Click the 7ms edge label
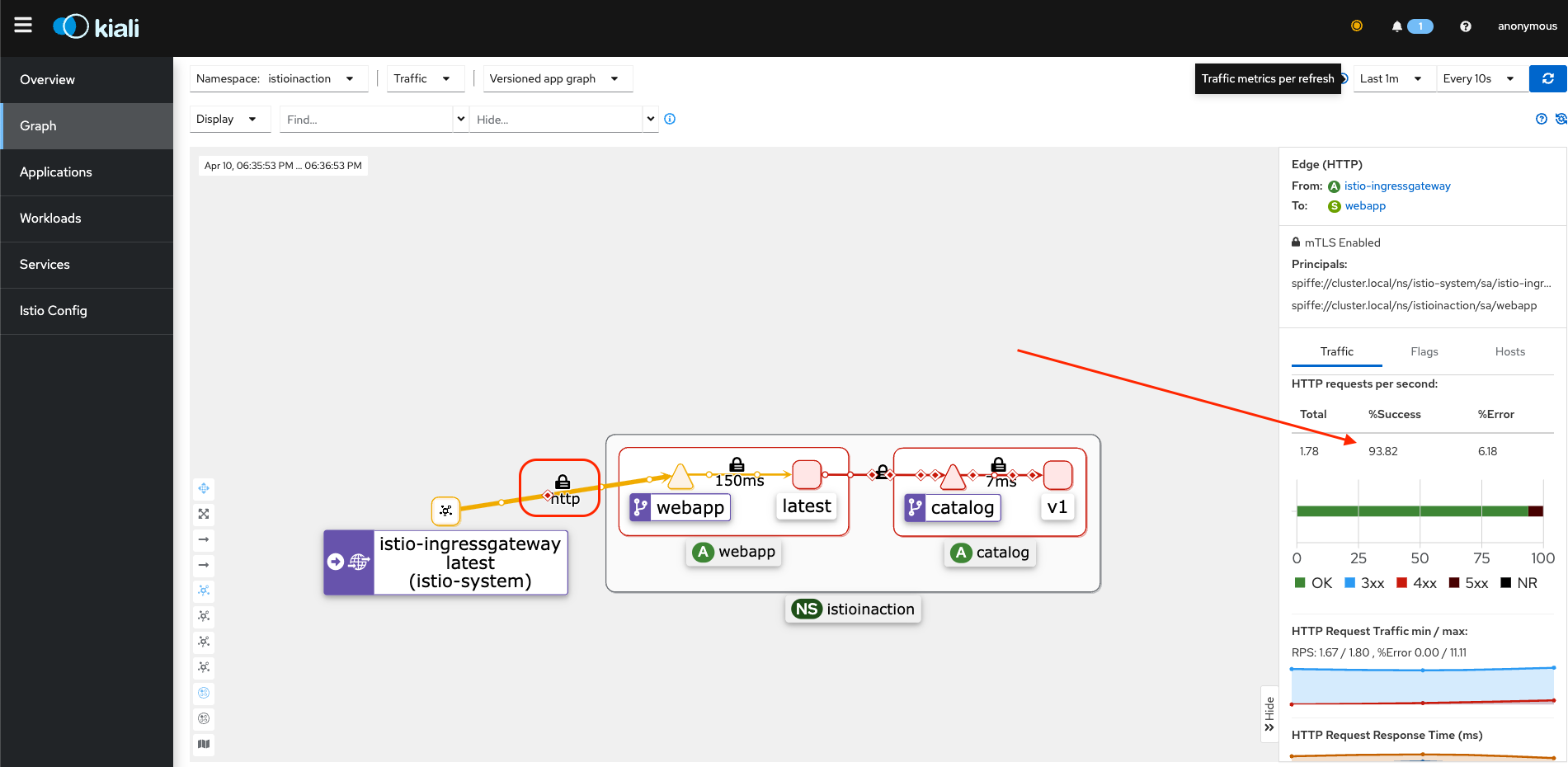 click(x=1001, y=482)
